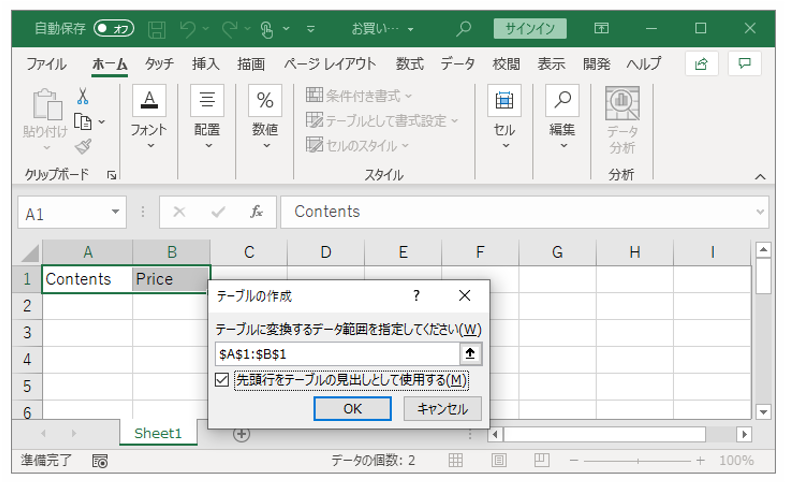Switch to the 表示 tab
Screen dimensions: 790x488
point(551,64)
